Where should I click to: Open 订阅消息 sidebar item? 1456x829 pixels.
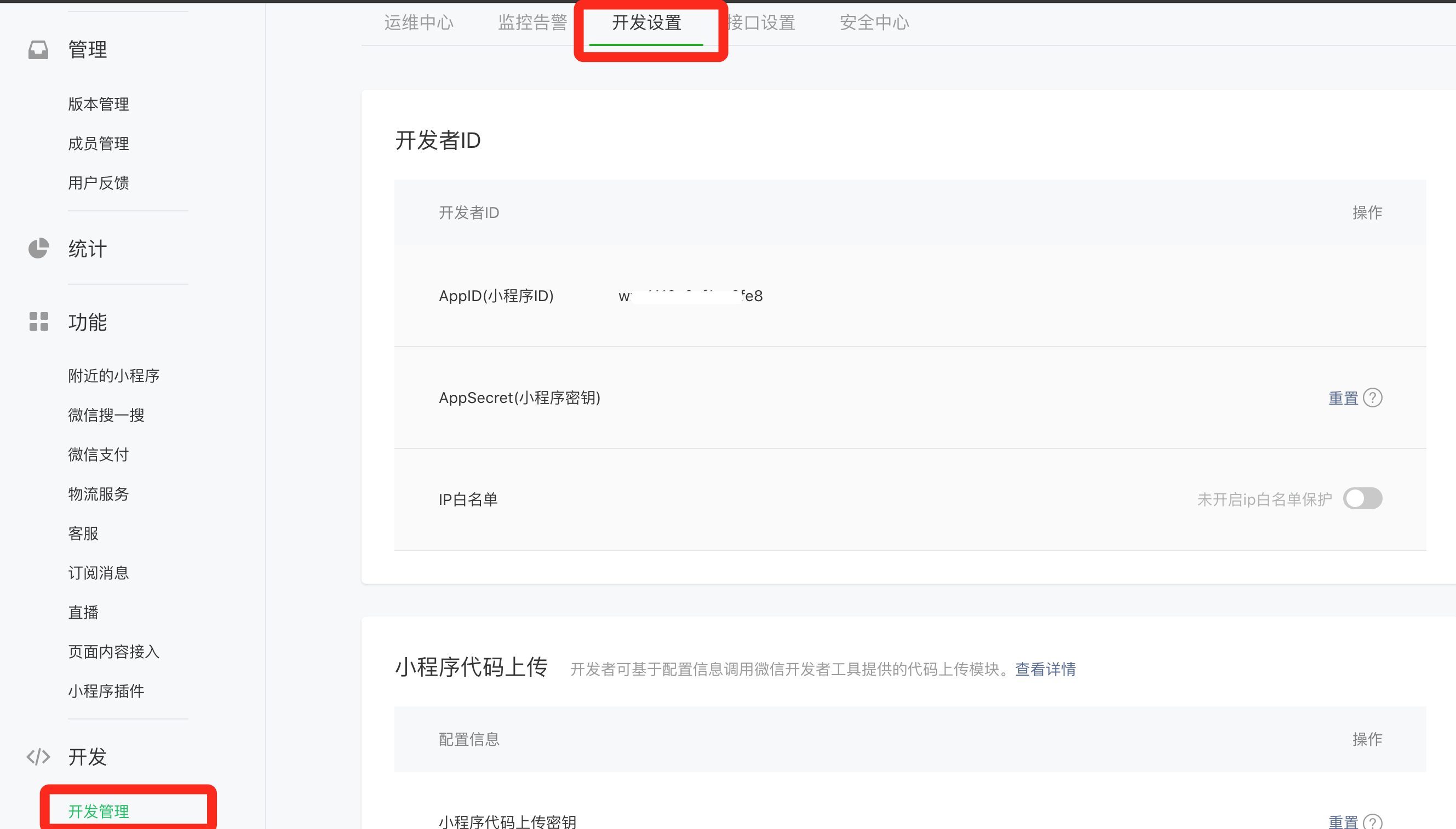pos(99,573)
